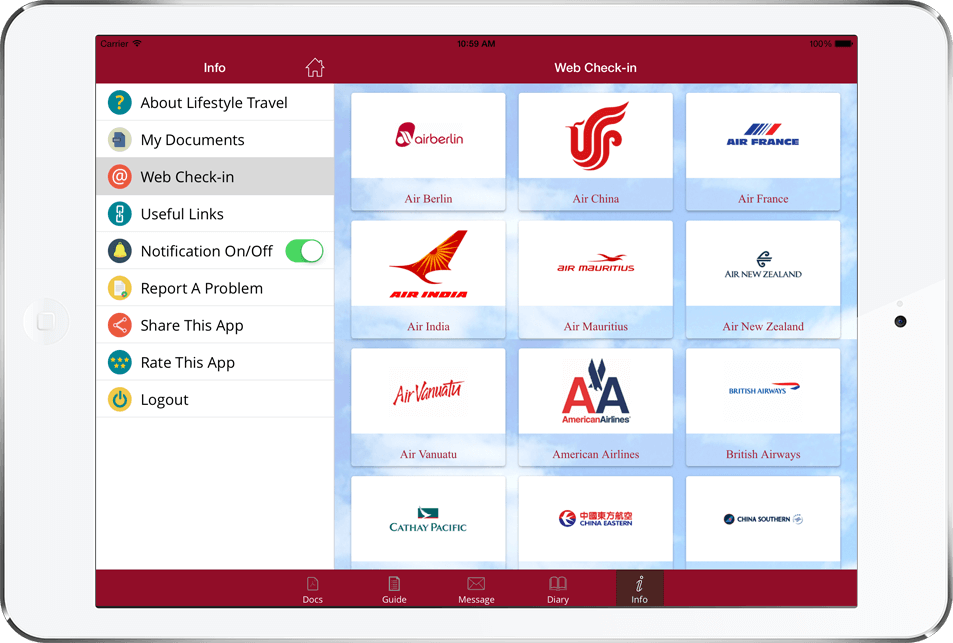
Task: Select the Info tab in bottom bar
Action: [639, 588]
